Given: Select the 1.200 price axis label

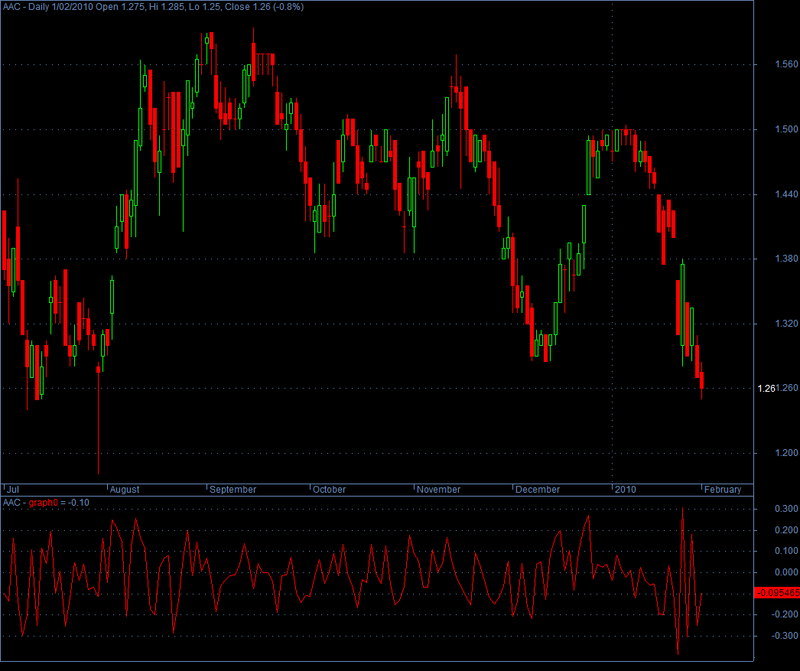Looking at the screenshot, I should pos(786,453).
